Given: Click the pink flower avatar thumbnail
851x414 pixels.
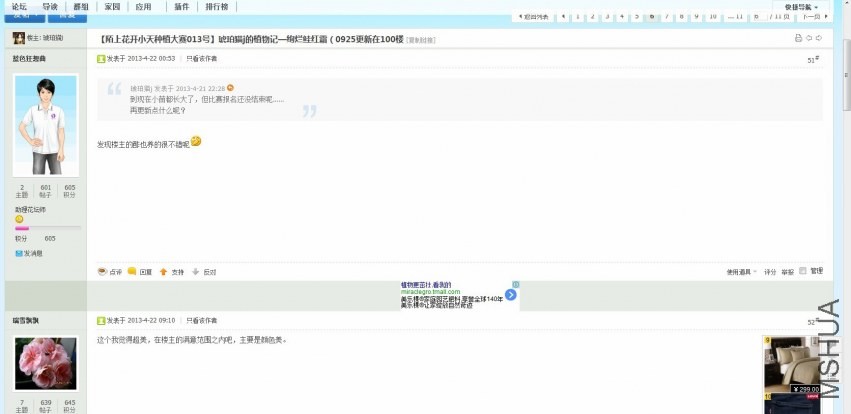Looking at the screenshot, I should coord(46,364).
